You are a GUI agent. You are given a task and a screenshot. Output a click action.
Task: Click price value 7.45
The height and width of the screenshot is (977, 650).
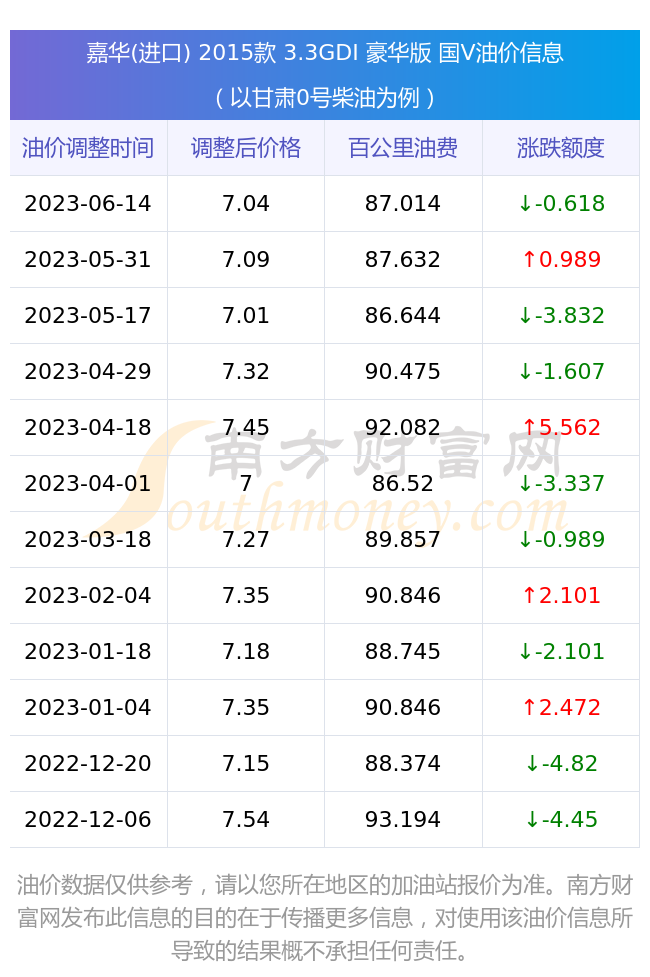(246, 428)
